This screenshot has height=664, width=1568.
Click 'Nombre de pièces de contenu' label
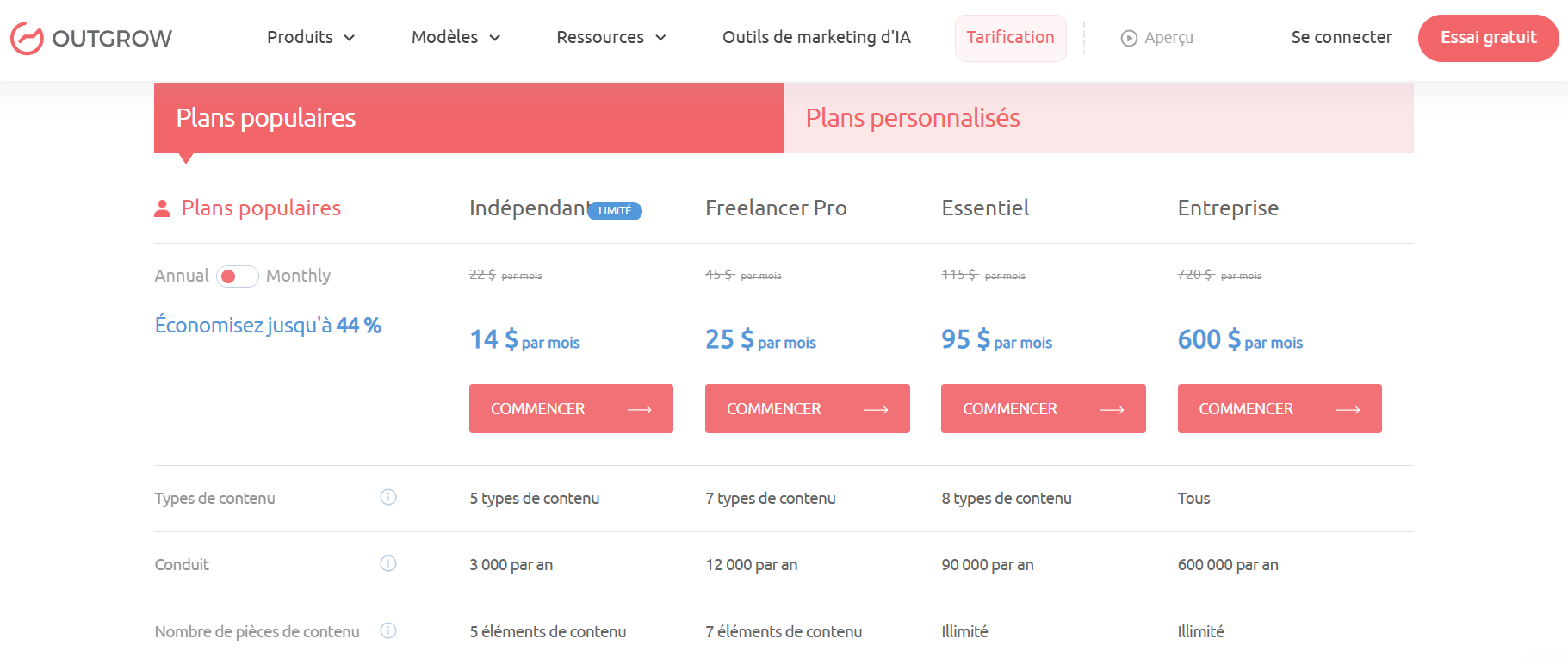257,631
